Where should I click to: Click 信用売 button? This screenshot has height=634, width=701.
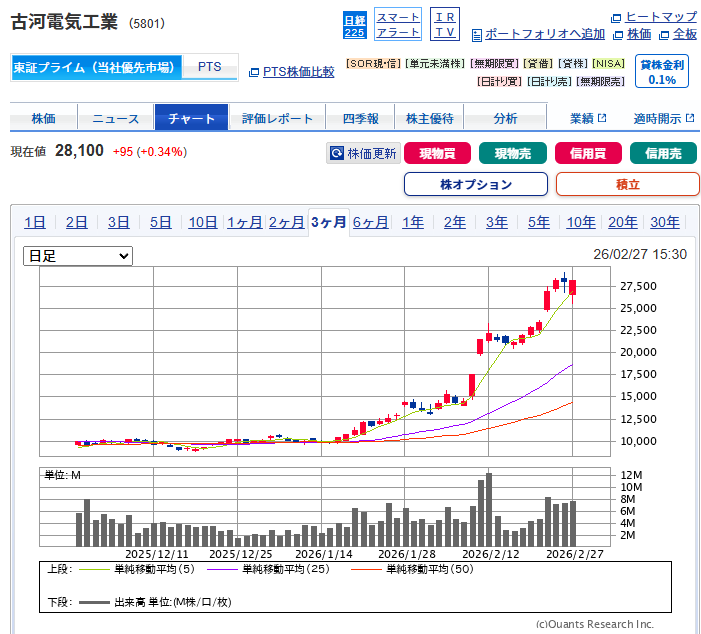coord(663,153)
